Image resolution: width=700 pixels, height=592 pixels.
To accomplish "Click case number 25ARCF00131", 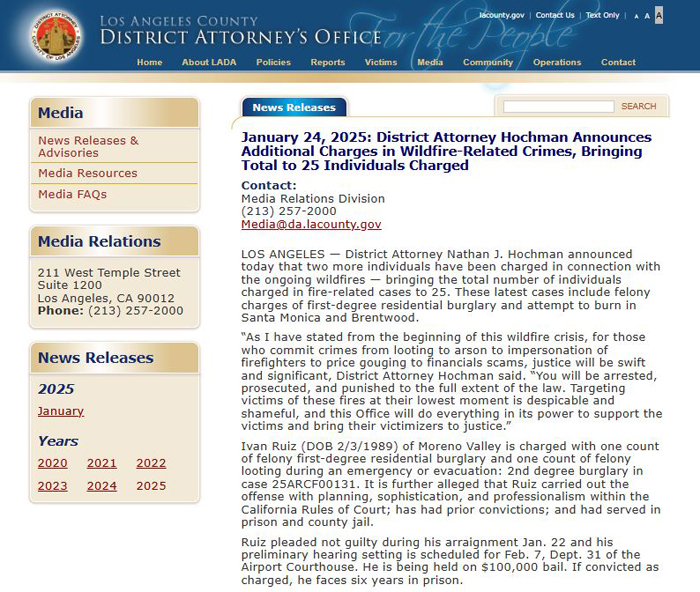I will [x=314, y=484].
